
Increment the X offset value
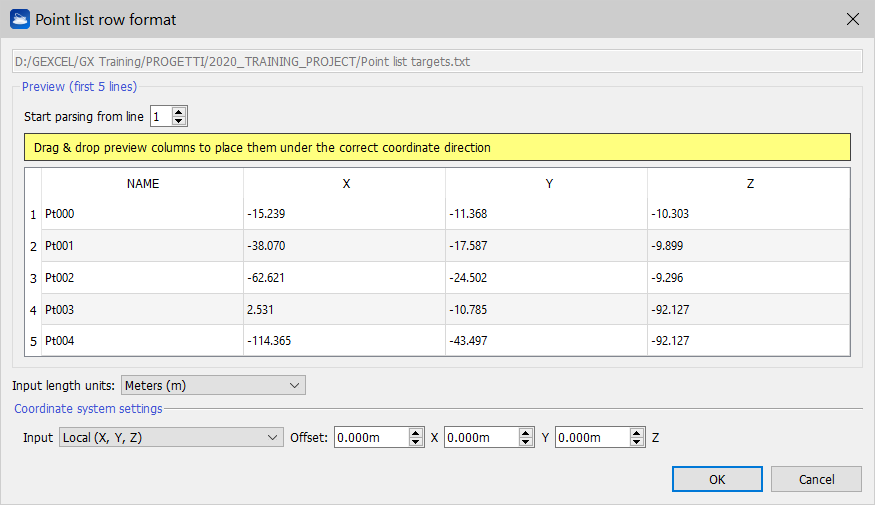click(x=416, y=432)
